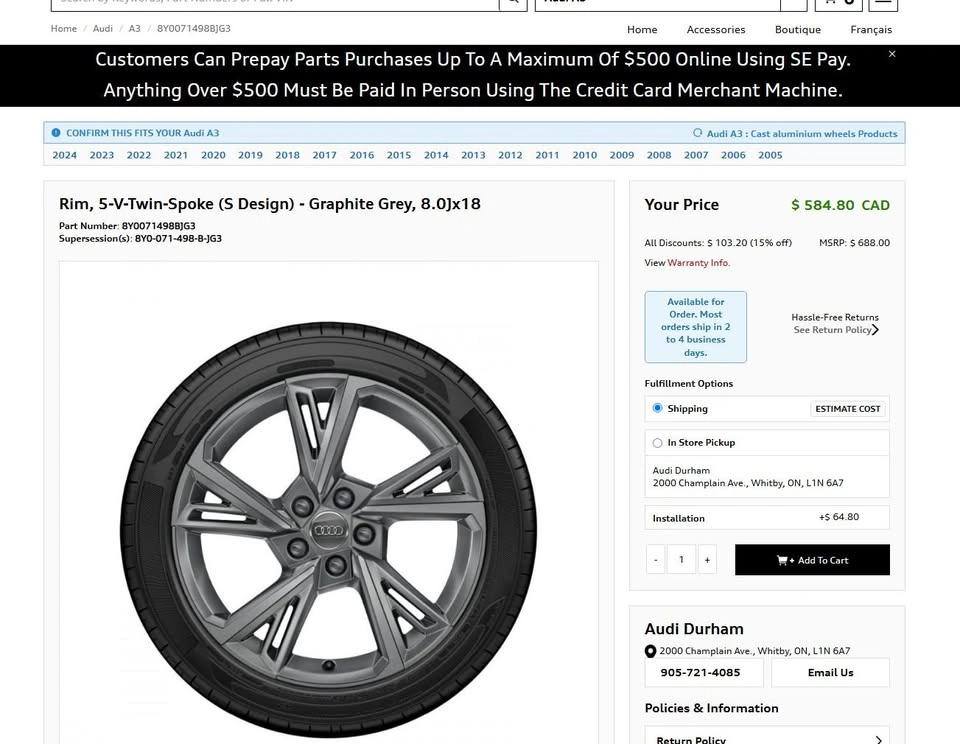Screen dimensions: 960x744
Task: Expand the Return Policy row under Policies
Action: tap(878, 739)
